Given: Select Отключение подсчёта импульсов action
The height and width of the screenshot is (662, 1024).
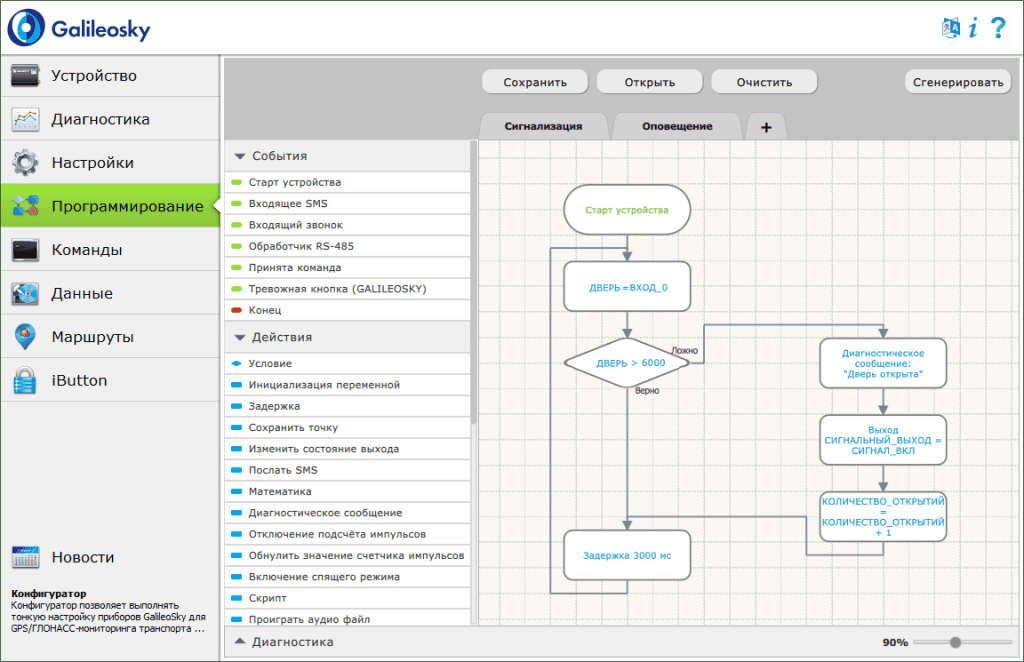Looking at the screenshot, I should pos(347,534).
